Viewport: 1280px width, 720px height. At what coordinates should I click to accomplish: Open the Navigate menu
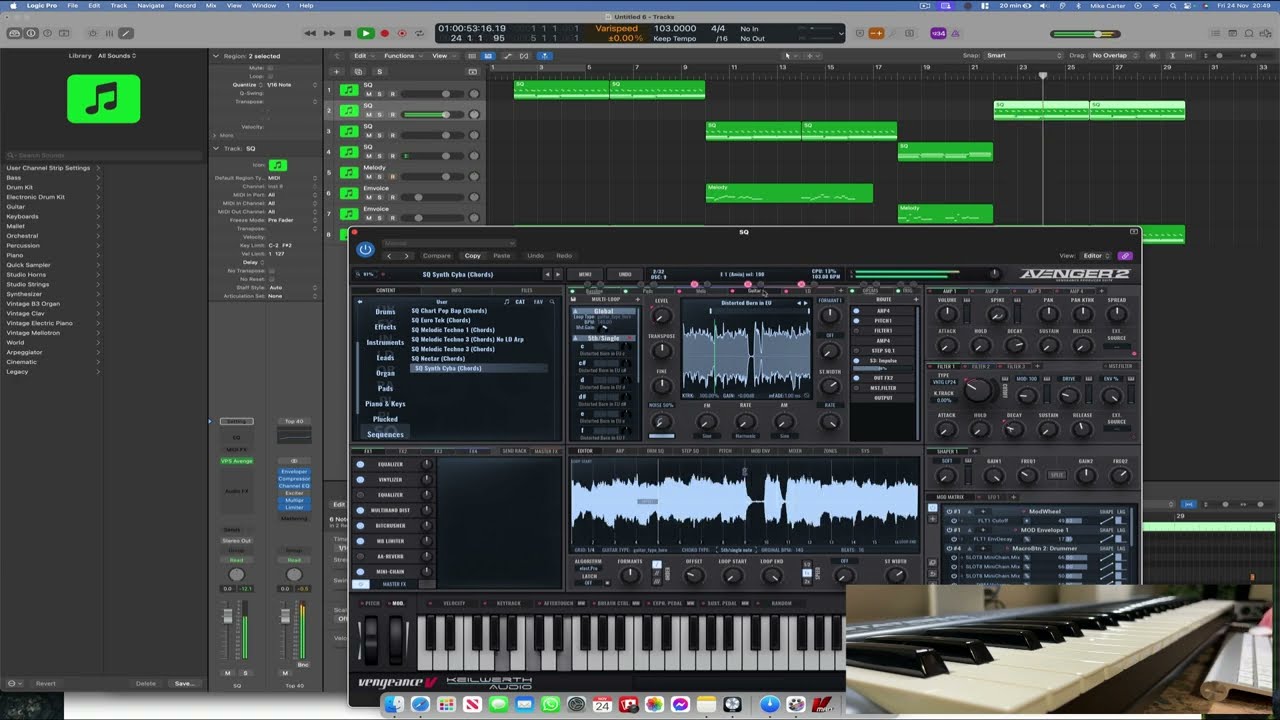[x=150, y=5]
